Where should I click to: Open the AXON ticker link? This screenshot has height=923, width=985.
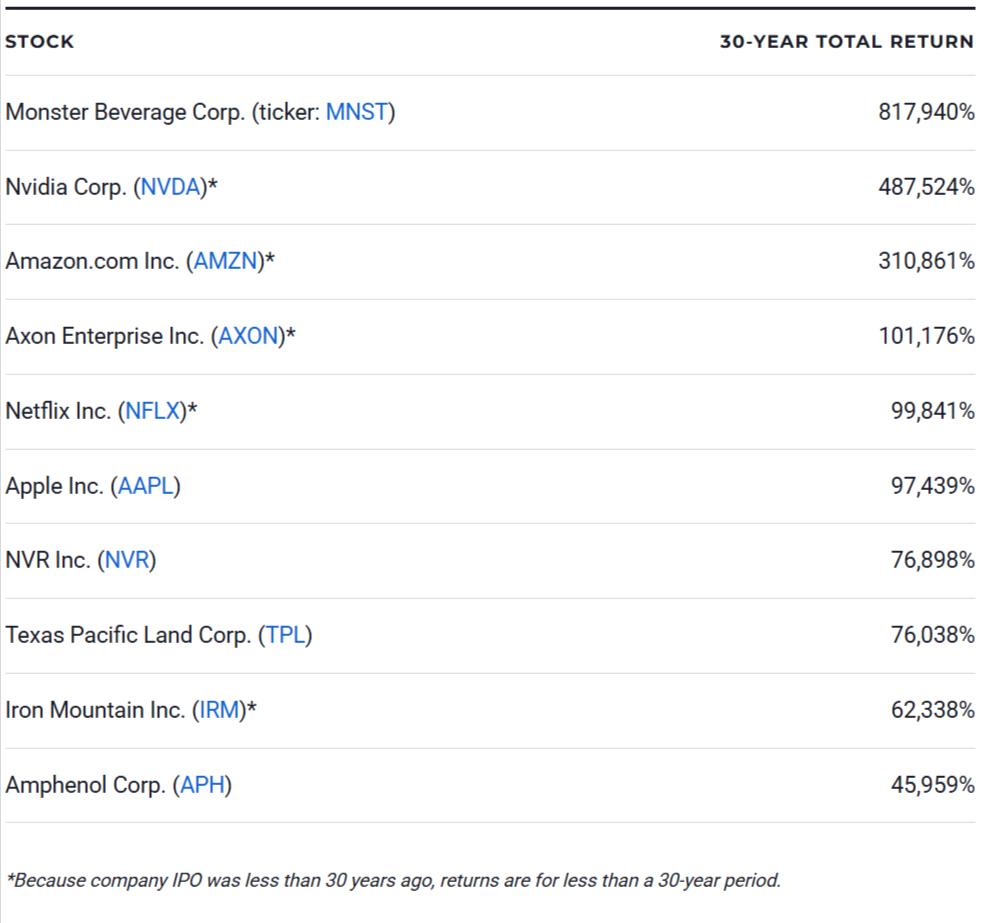pos(249,337)
